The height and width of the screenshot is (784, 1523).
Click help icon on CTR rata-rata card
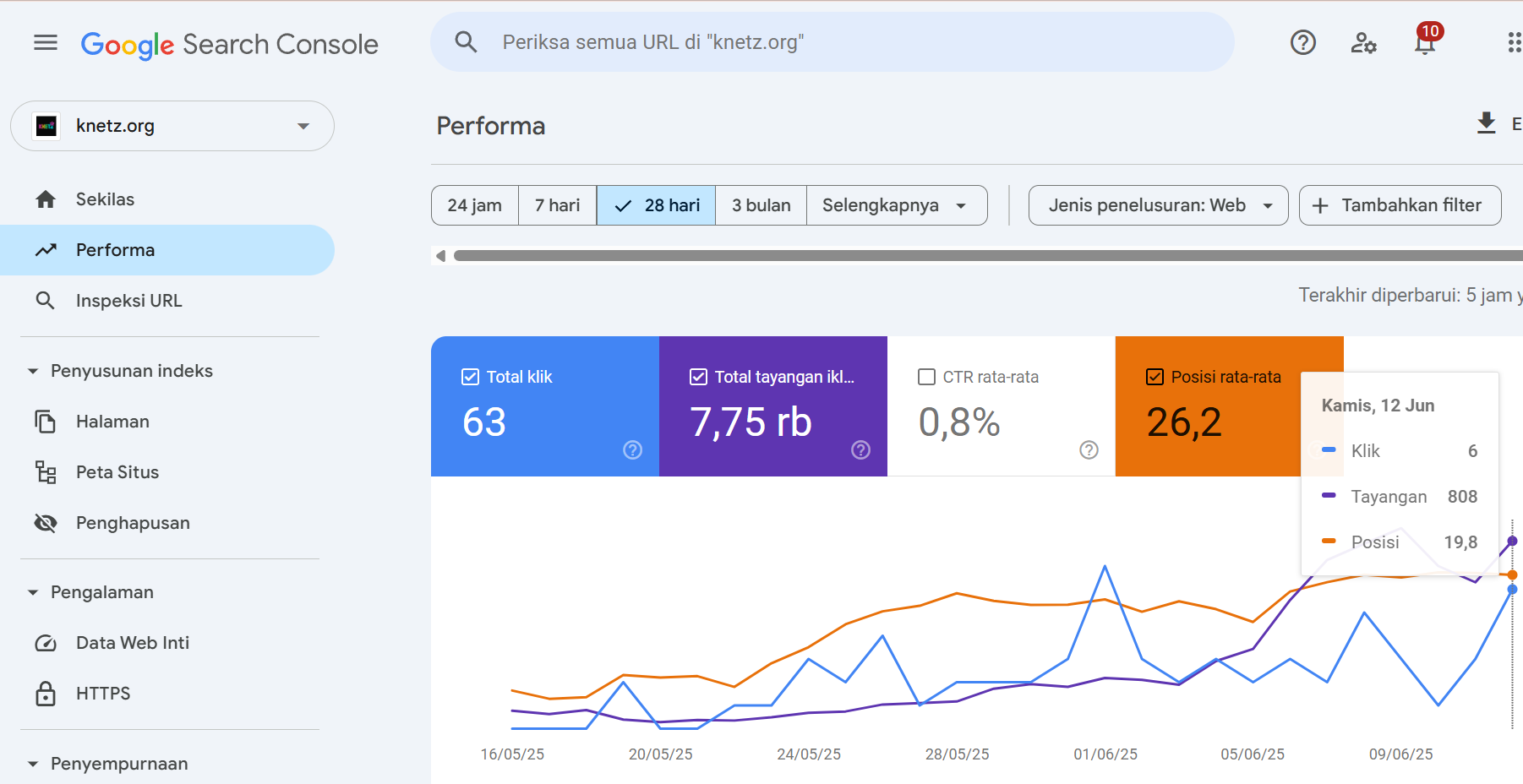pos(1089,450)
